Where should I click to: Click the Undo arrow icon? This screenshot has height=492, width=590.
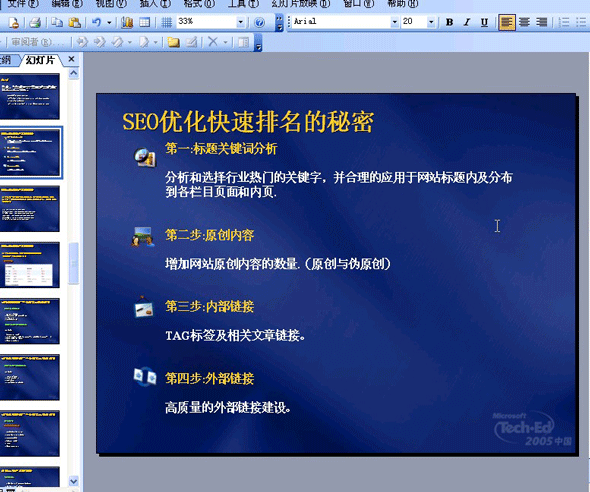(x=96, y=23)
